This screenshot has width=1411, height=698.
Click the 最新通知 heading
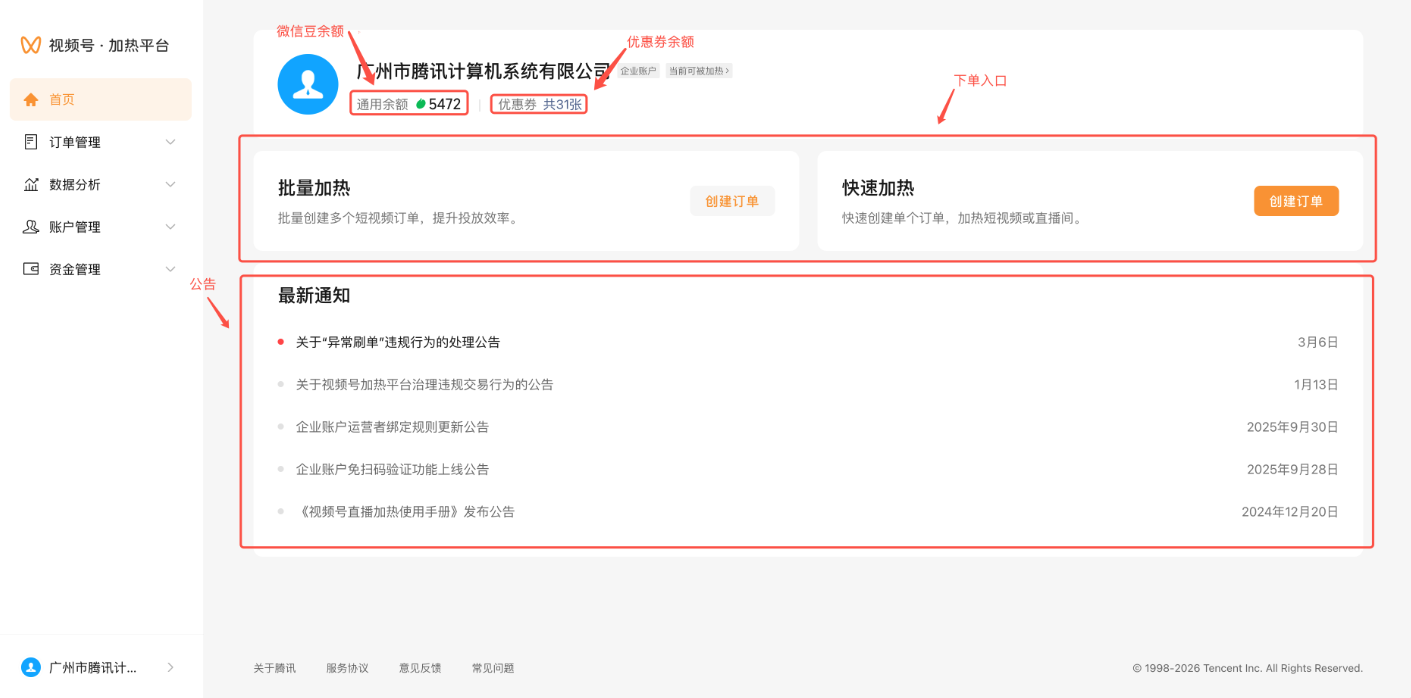coord(314,296)
